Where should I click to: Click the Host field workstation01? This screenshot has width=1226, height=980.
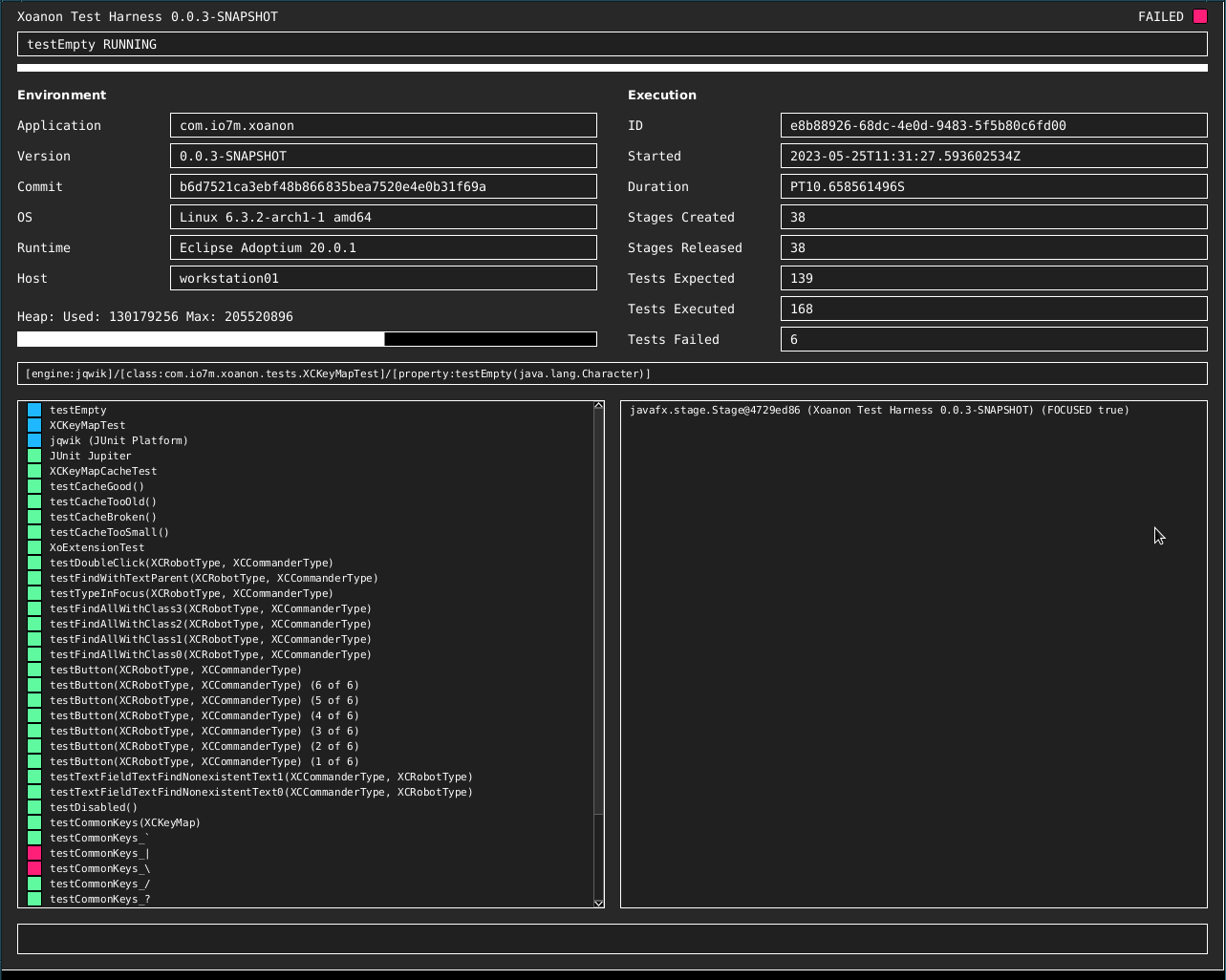[383, 278]
